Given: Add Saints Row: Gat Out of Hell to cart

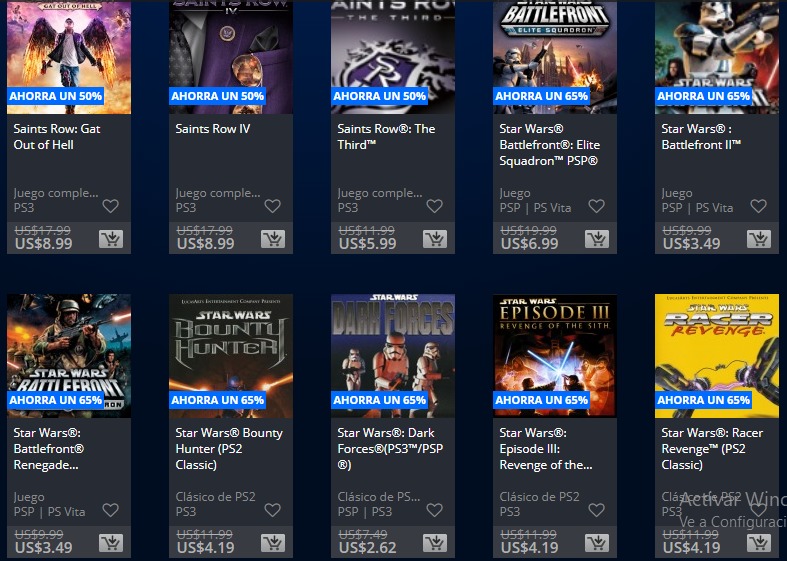Looking at the screenshot, I should 111,239.
